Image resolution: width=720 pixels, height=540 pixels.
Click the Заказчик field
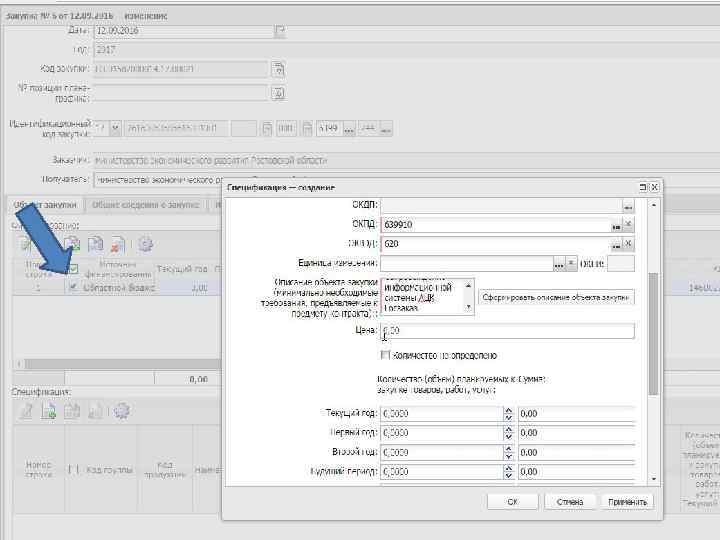406,160
